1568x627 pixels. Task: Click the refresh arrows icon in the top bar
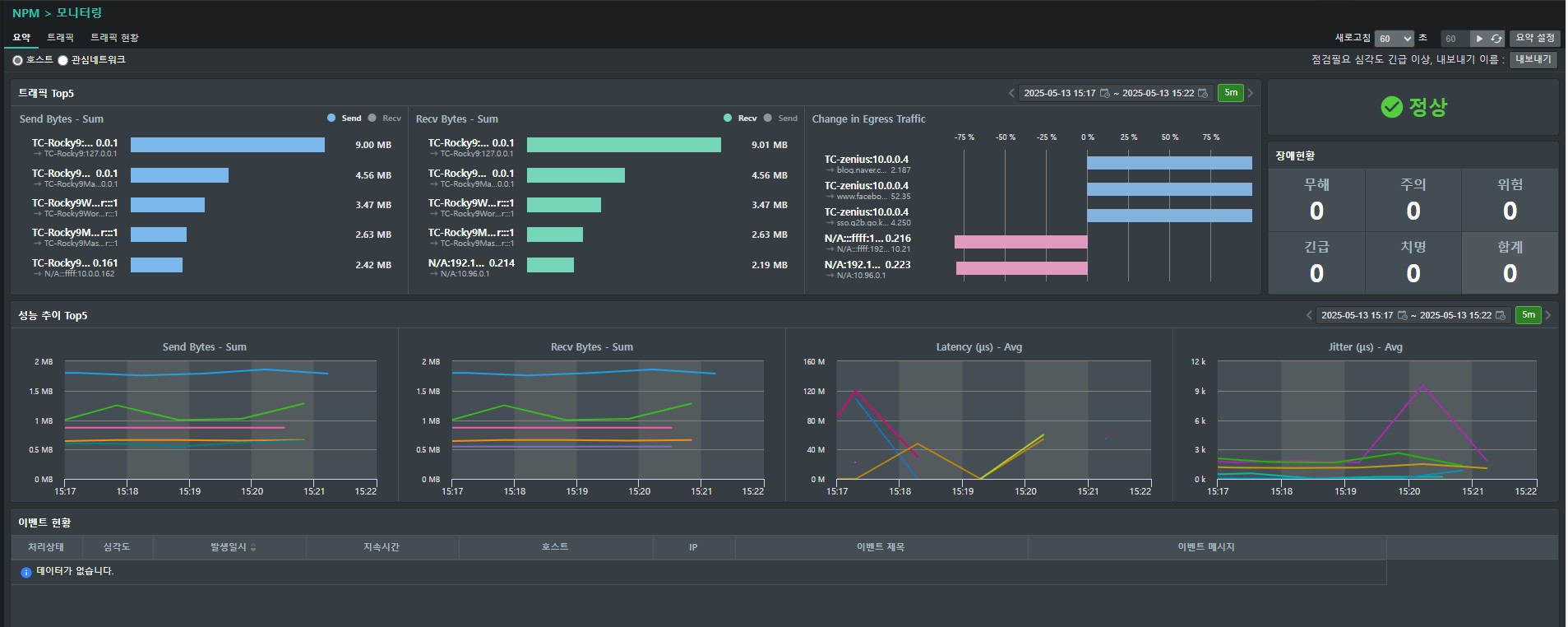click(x=1496, y=39)
